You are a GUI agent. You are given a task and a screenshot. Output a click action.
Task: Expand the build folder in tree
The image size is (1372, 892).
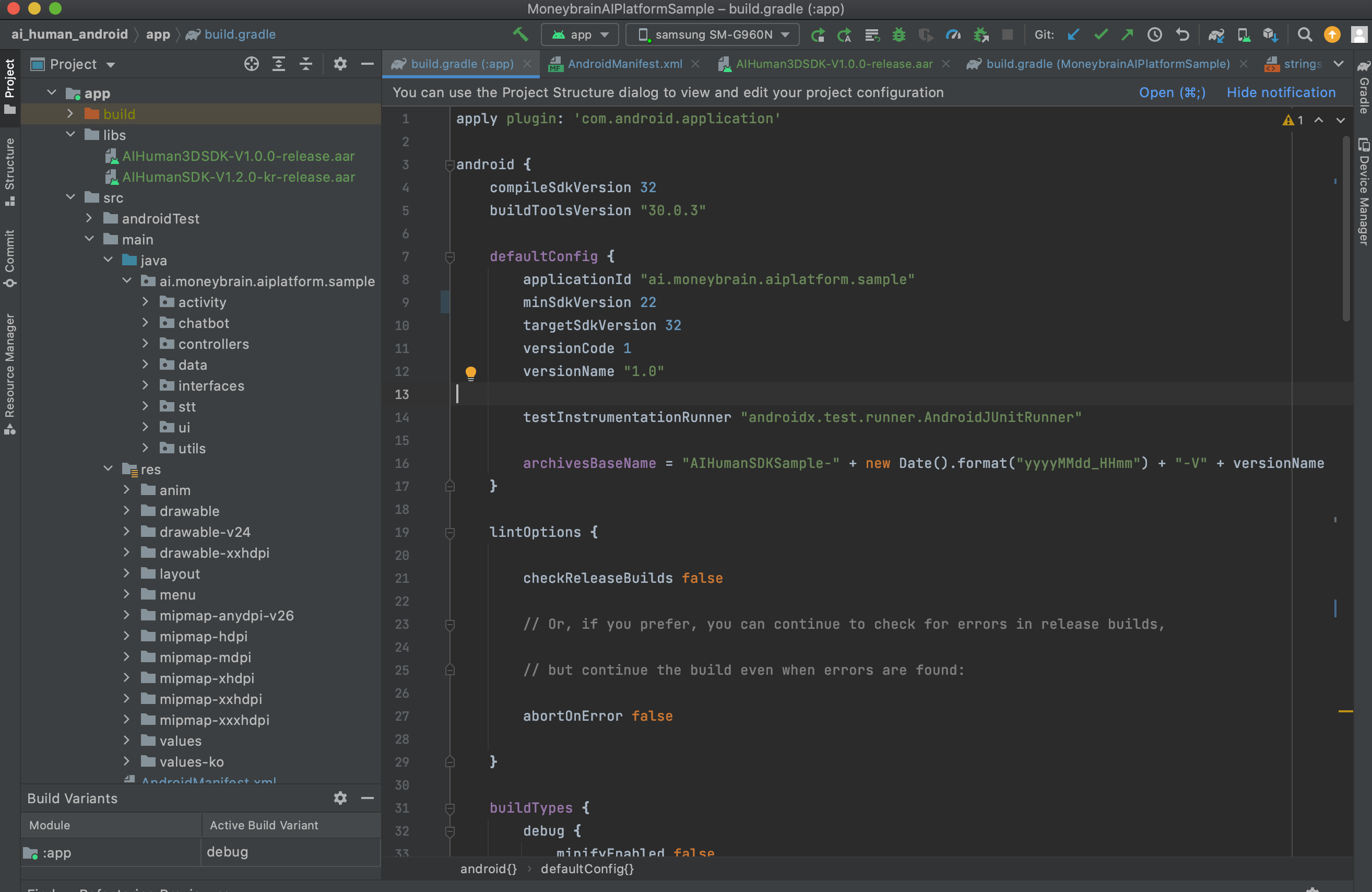(70, 114)
